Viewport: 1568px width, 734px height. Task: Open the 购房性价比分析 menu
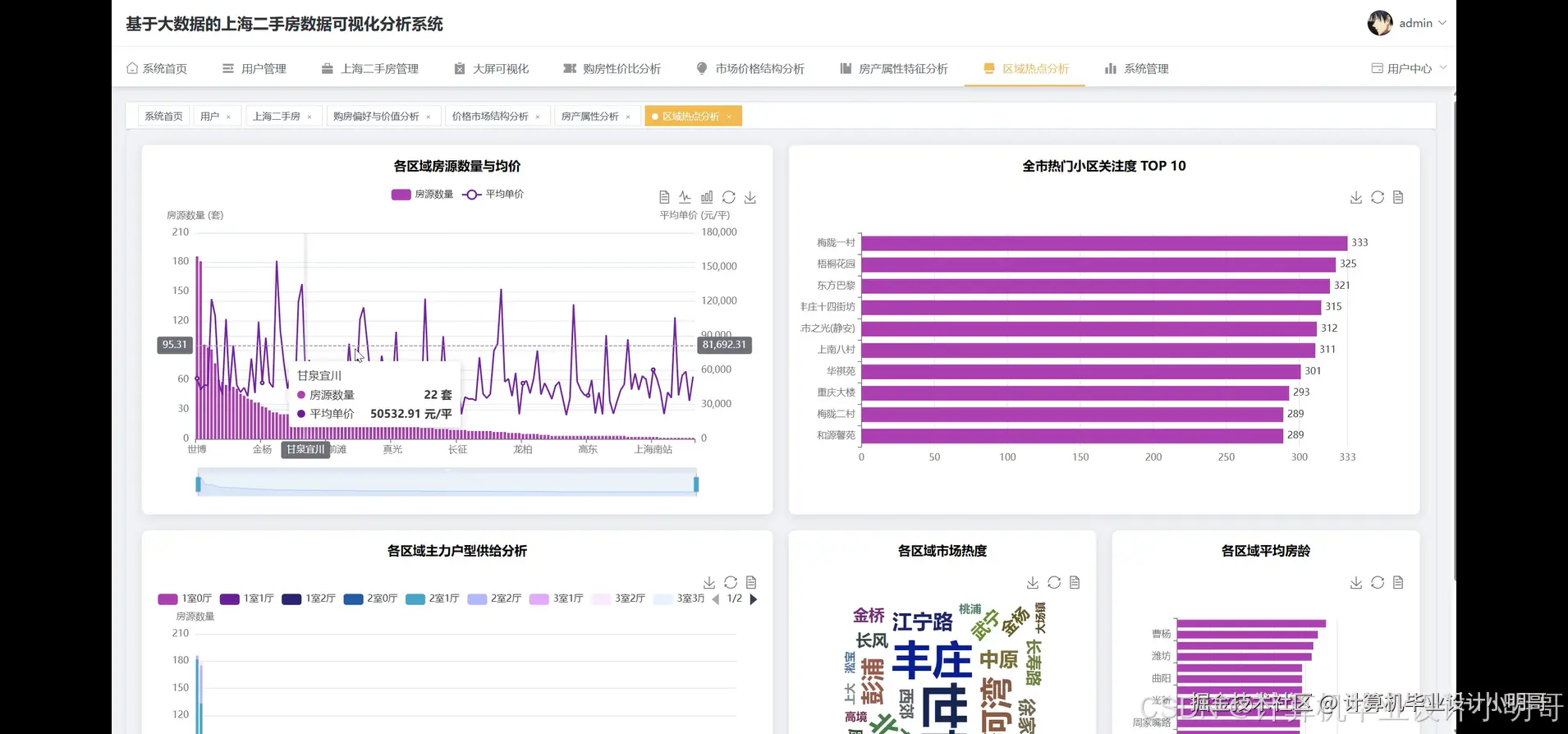pyautogui.click(x=612, y=68)
